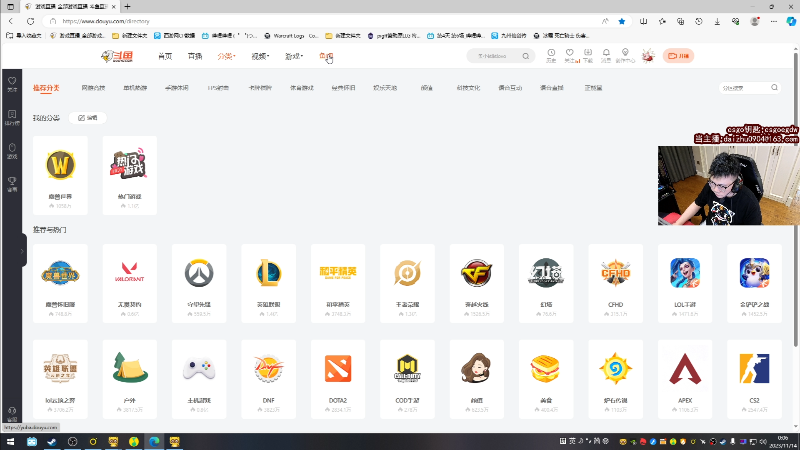This screenshot has height=450, width=800.
Task: Open the user avatar in the header
Action: (x=648, y=56)
